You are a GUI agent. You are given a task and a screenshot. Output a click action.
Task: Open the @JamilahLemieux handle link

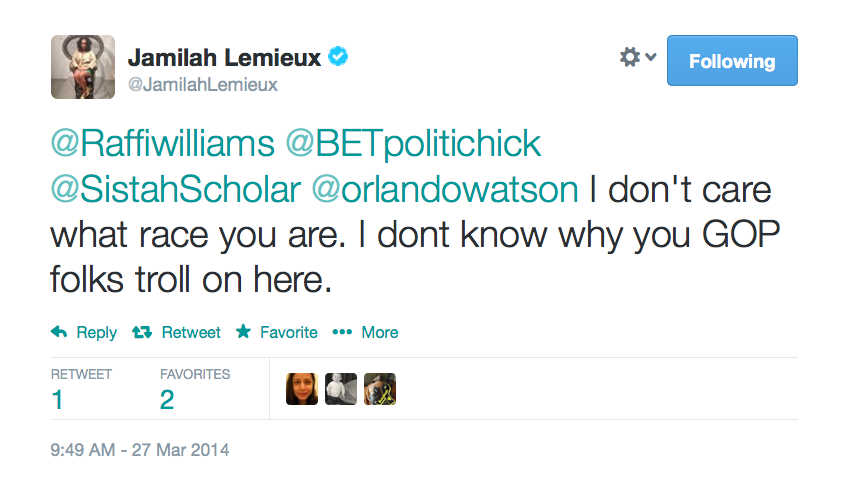[x=202, y=85]
